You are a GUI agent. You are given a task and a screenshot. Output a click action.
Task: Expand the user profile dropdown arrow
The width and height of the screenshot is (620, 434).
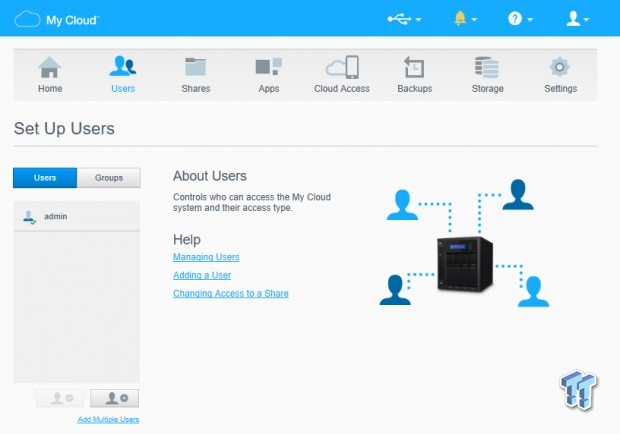(x=586, y=19)
